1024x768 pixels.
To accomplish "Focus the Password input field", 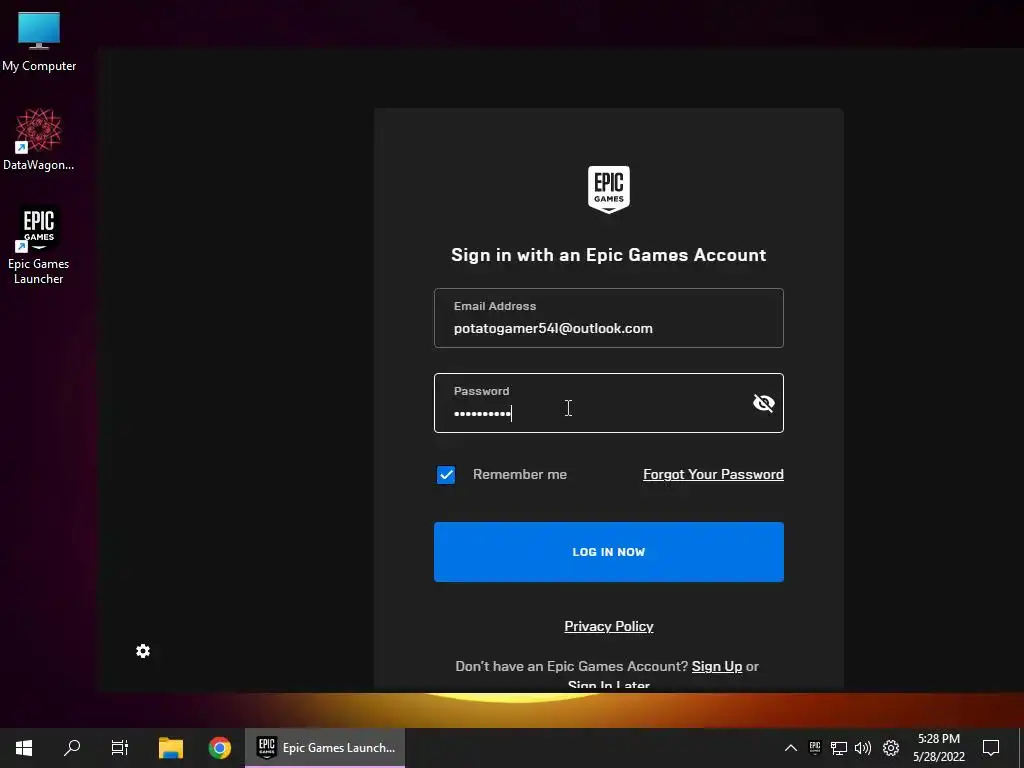I will [x=609, y=403].
